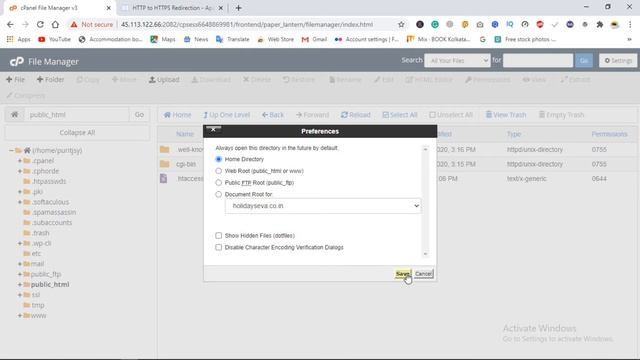Close the Preferences dialog with X
Image resolution: width=640 pixels, height=360 pixels.
(x=213, y=129)
